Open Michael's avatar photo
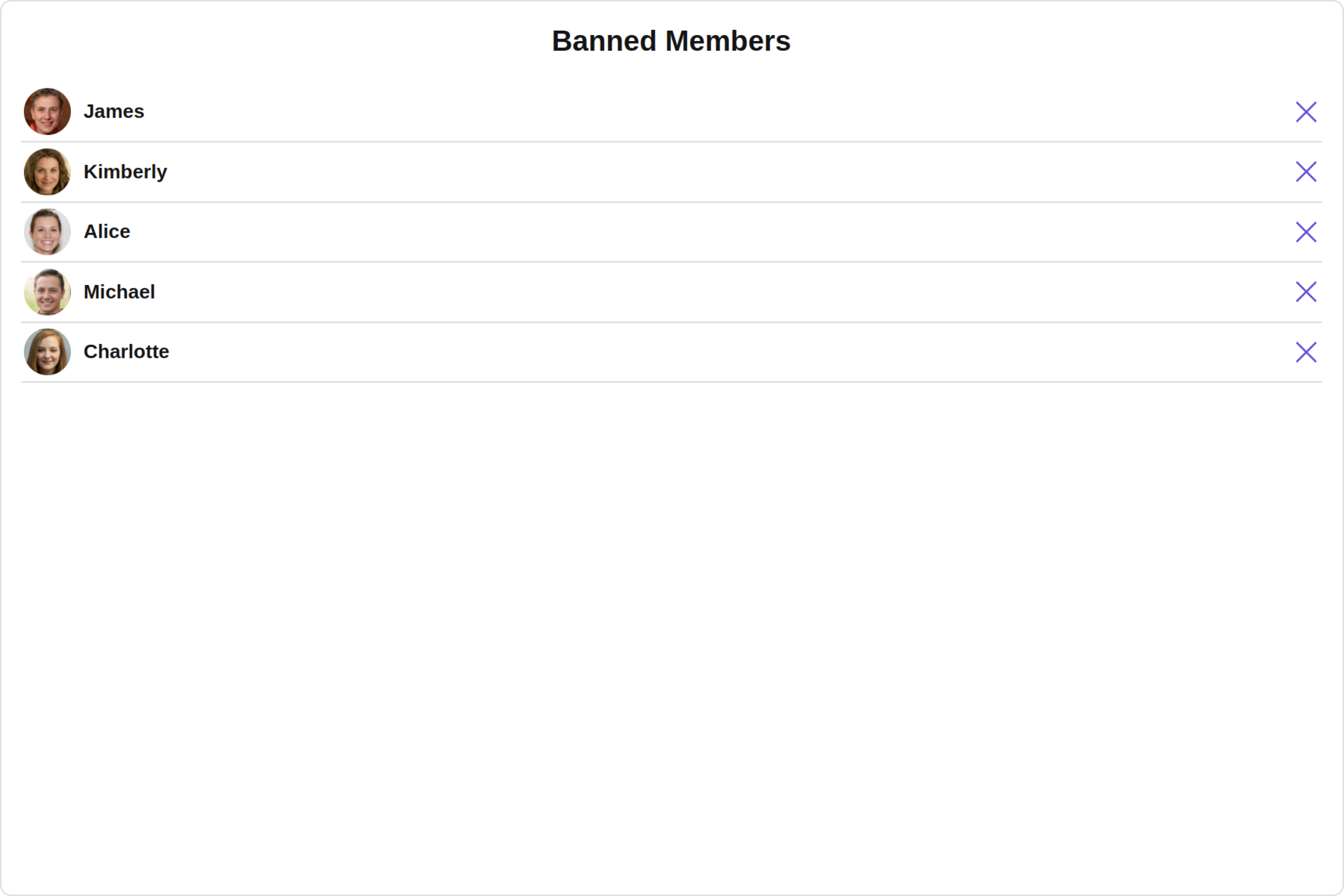Viewport: 1344px width, 896px height. click(47, 292)
